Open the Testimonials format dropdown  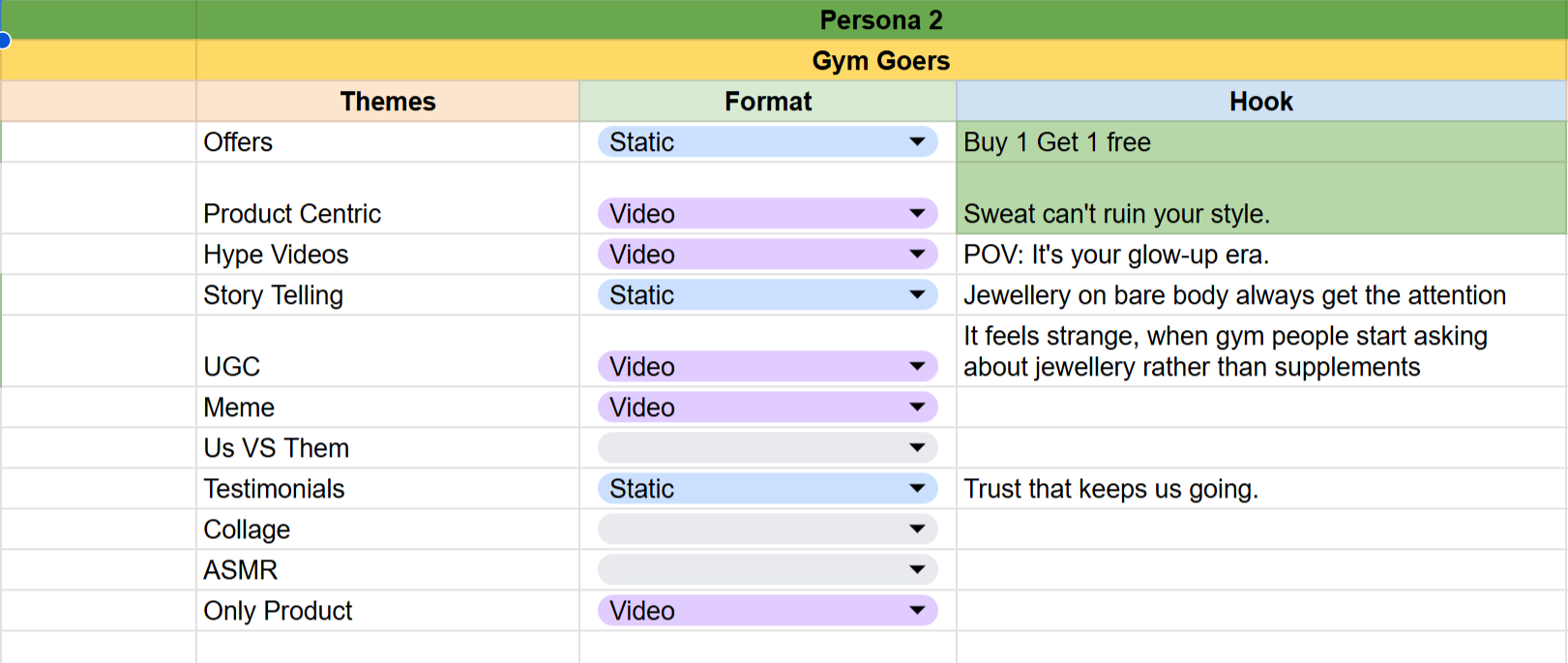point(916,489)
